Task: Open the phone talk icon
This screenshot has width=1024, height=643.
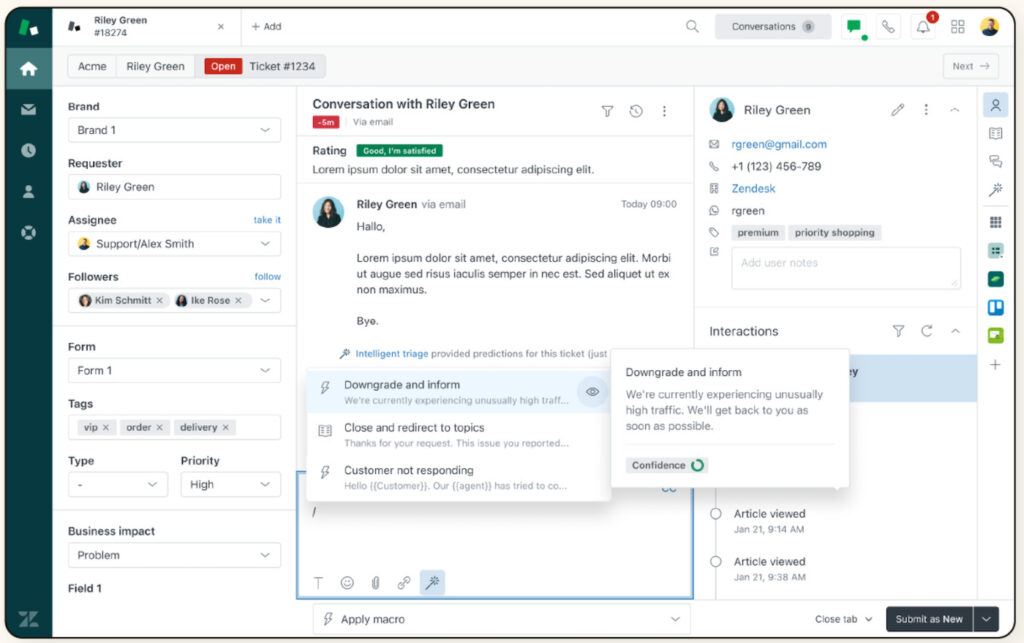Action: 888,27
